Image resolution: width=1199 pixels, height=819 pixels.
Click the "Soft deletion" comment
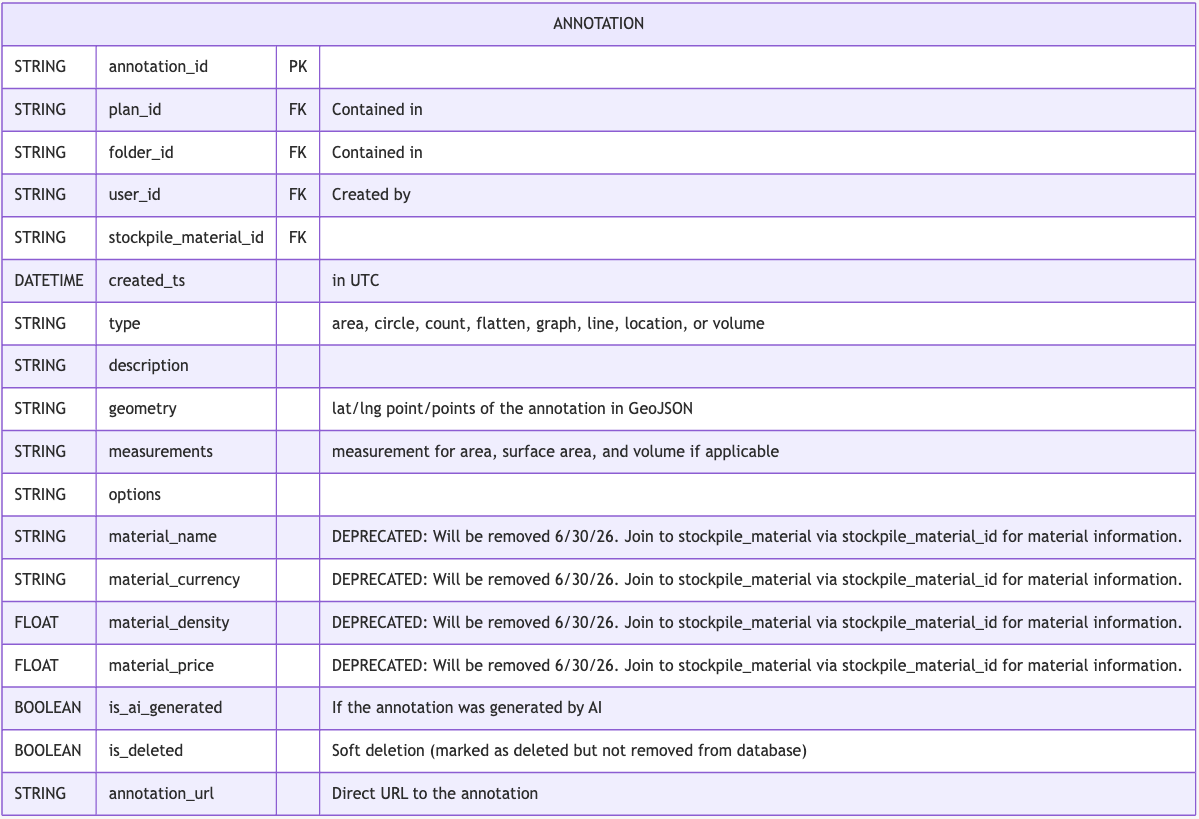(569, 750)
